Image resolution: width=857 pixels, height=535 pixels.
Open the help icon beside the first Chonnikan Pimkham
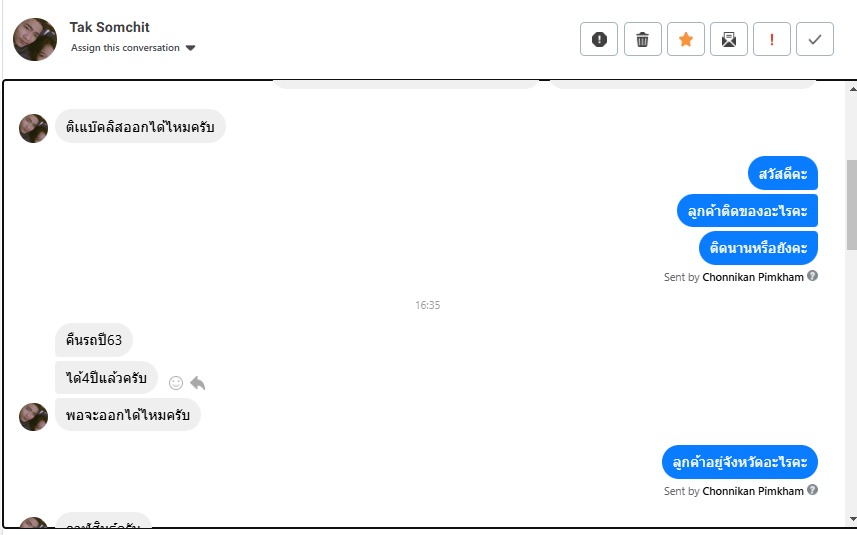[813, 276]
